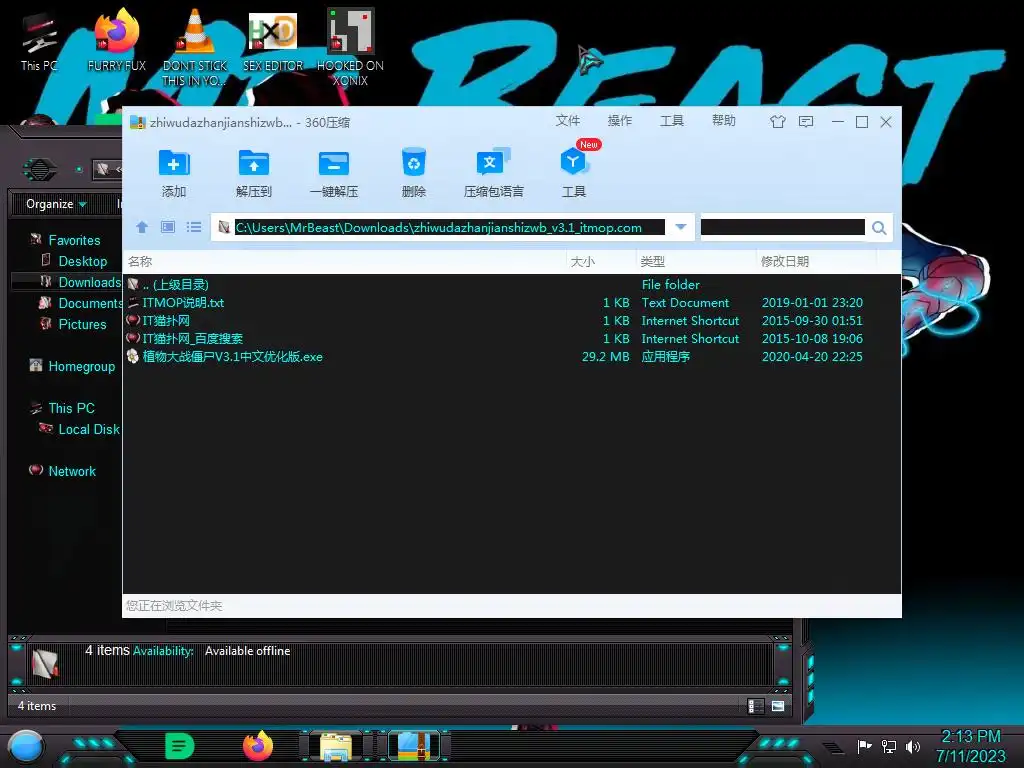Switch to File Explorer on the taskbar

tap(336, 747)
